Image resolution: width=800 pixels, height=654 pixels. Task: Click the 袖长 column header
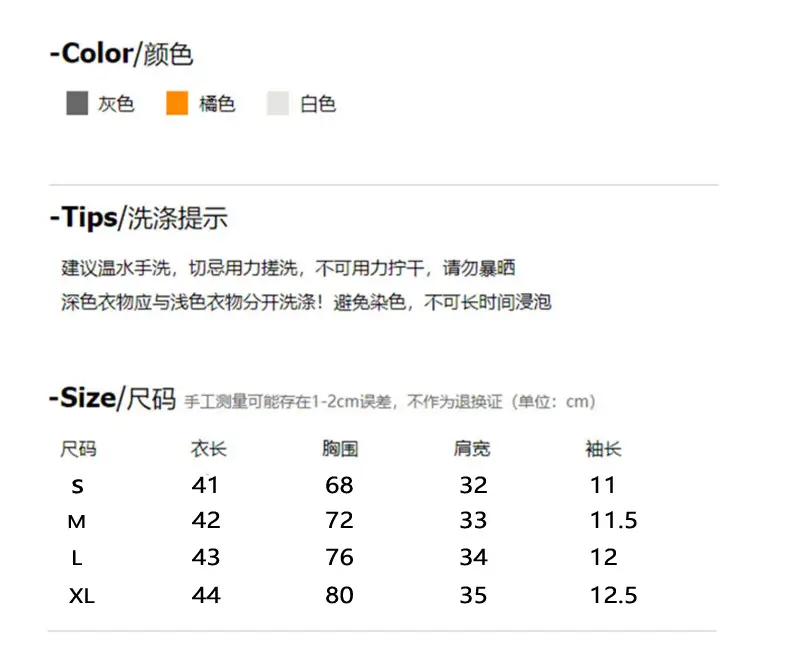tap(604, 449)
